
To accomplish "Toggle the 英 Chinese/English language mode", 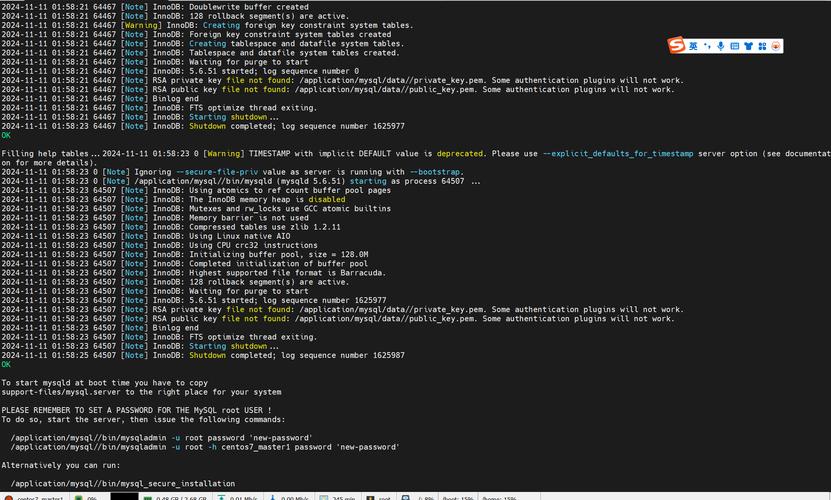I will [693, 46].
